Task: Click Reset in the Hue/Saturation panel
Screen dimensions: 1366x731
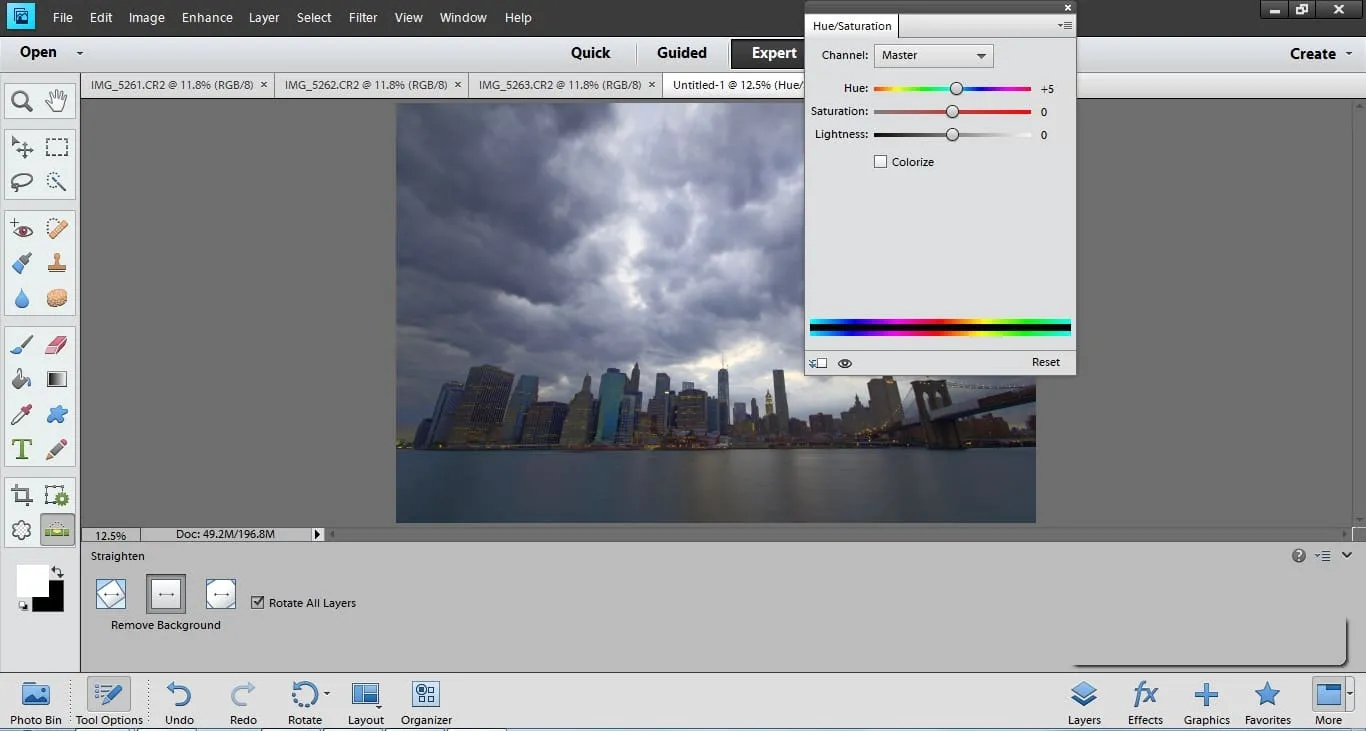Action: click(1045, 362)
